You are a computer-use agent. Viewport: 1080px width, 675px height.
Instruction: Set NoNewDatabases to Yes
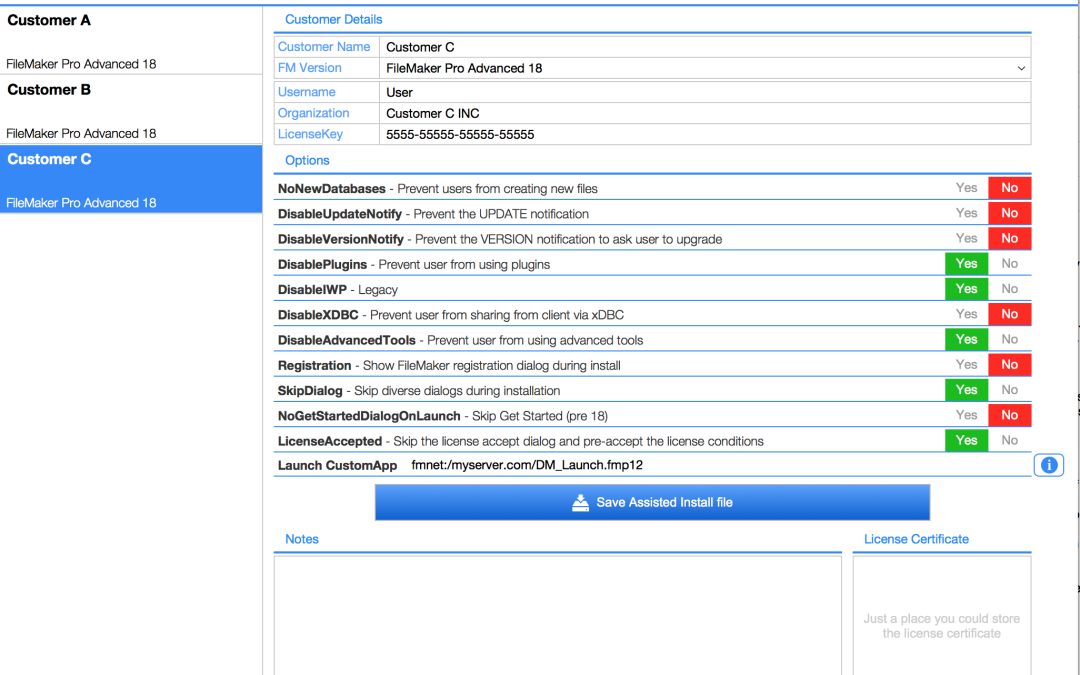[x=966, y=188]
